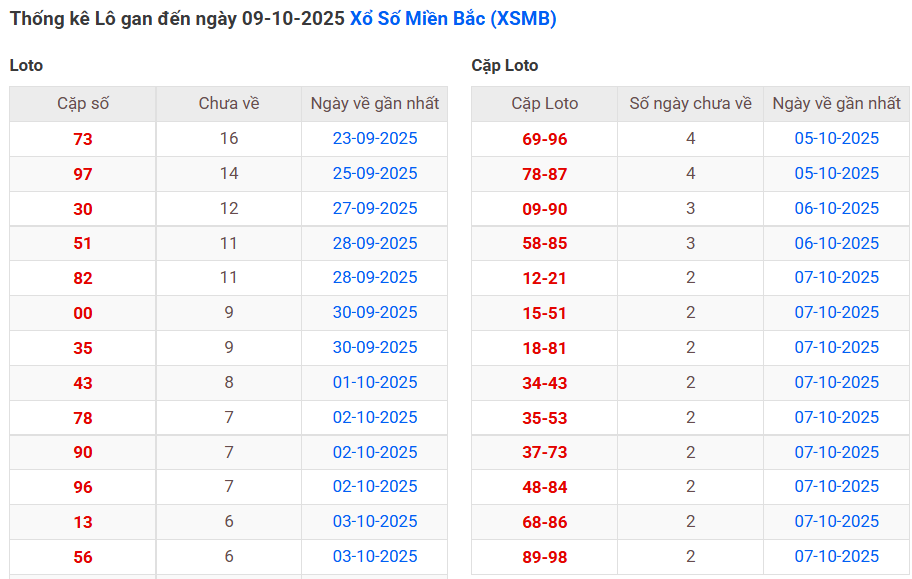Click the 'Chưa về' column header
The width and height of the screenshot is (912, 579).
click(x=229, y=104)
